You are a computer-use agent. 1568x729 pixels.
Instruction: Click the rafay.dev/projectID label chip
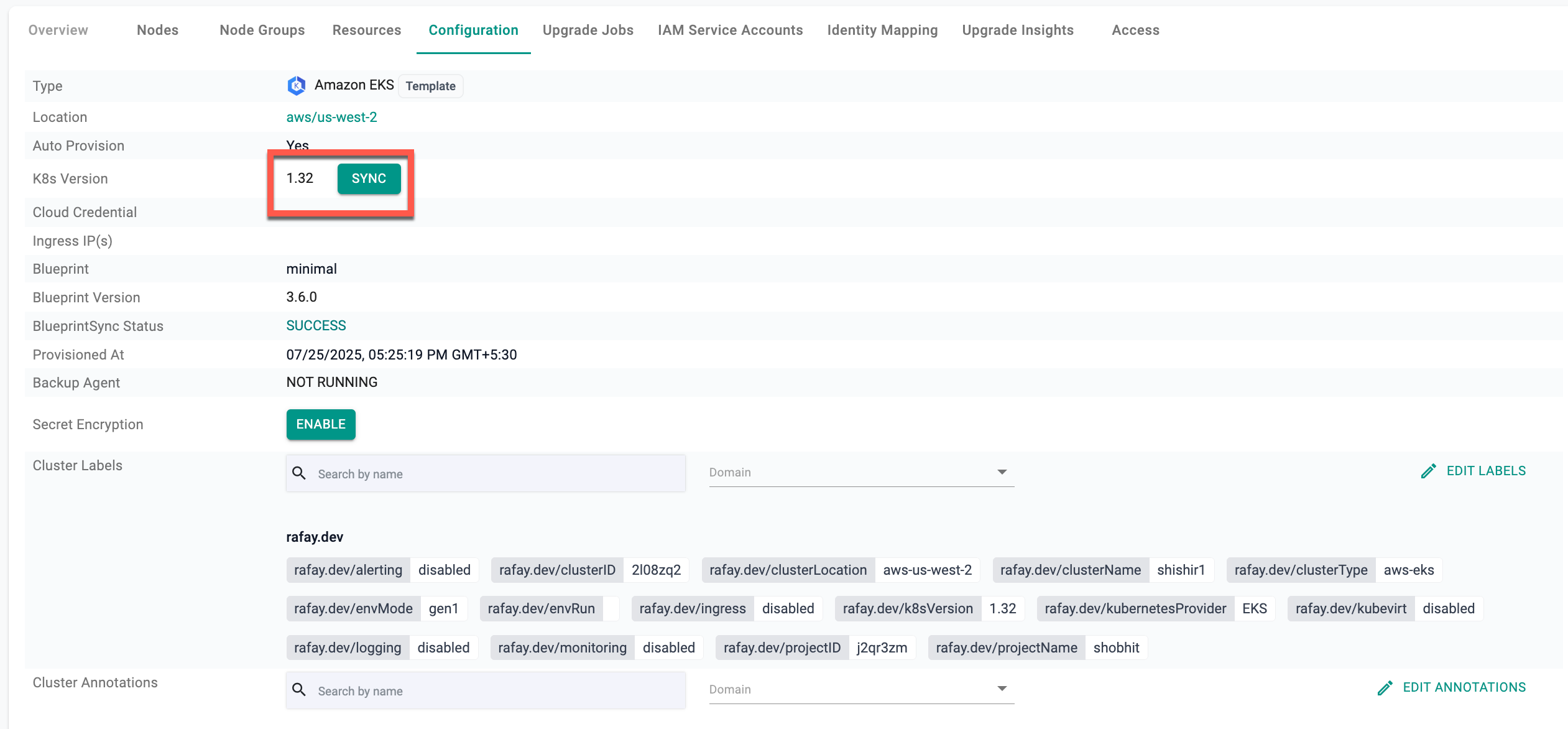[816, 648]
